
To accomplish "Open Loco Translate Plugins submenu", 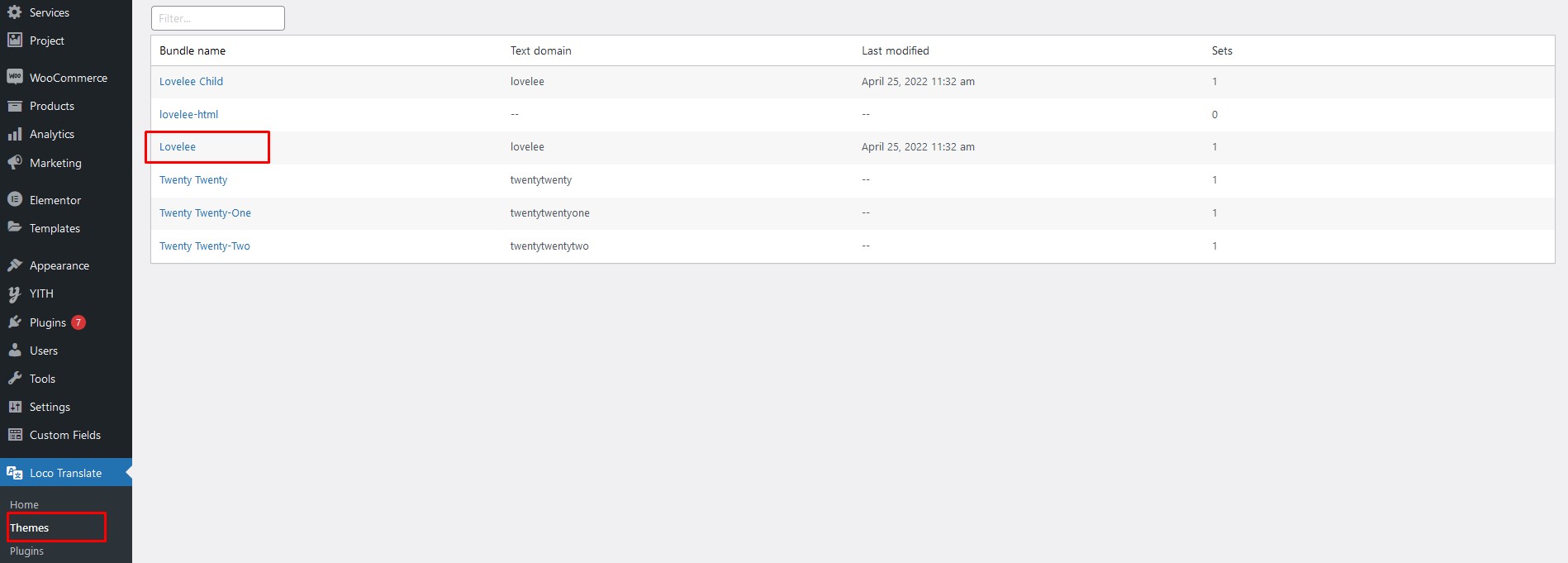I will click(26, 551).
